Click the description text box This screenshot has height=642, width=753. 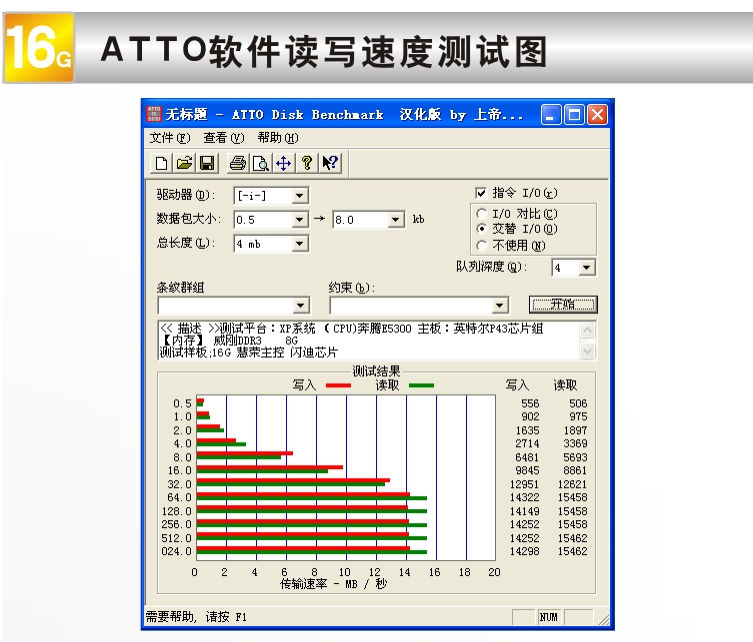pos(369,340)
